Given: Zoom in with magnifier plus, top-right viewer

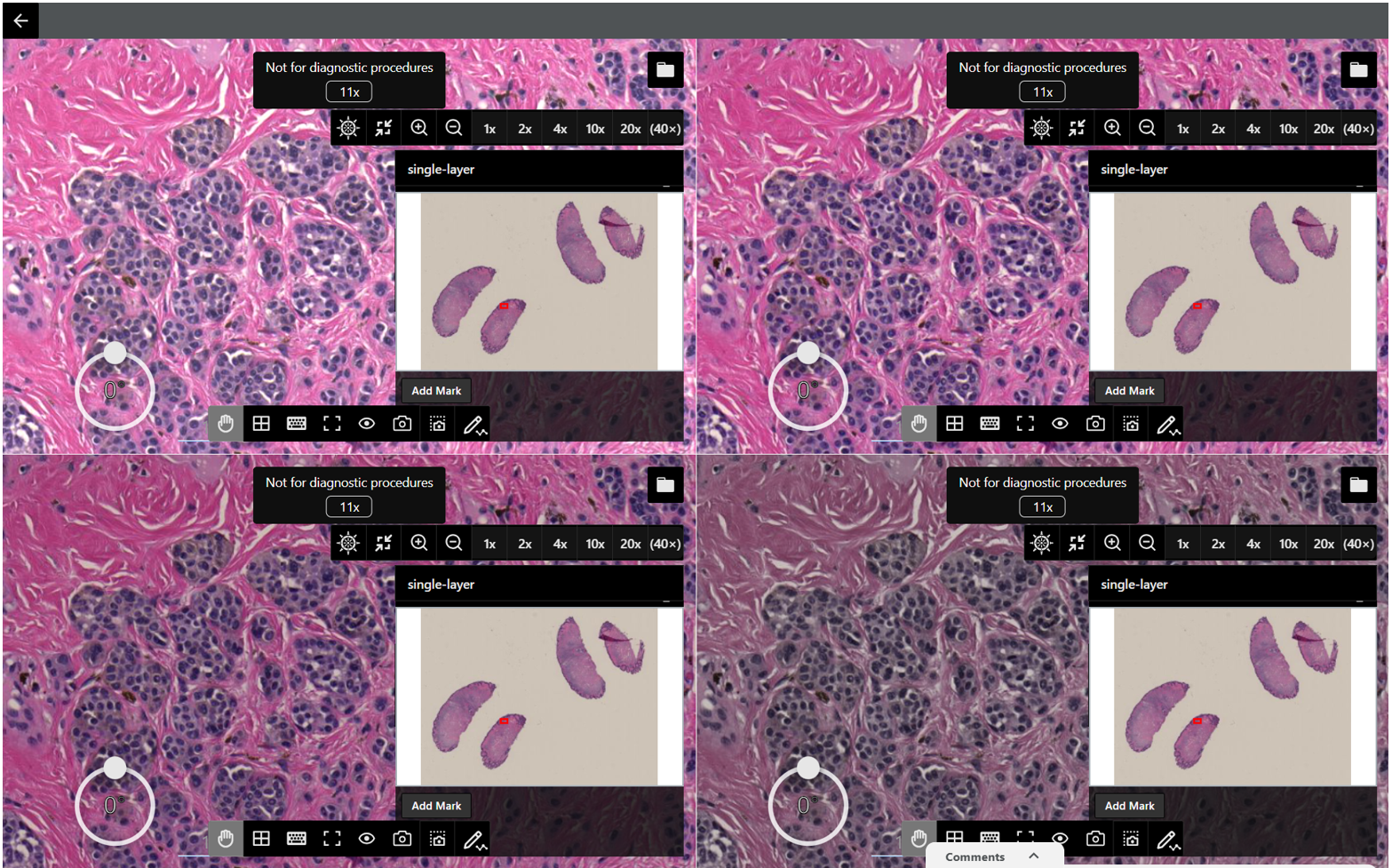Looking at the screenshot, I should coord(1112,128).
